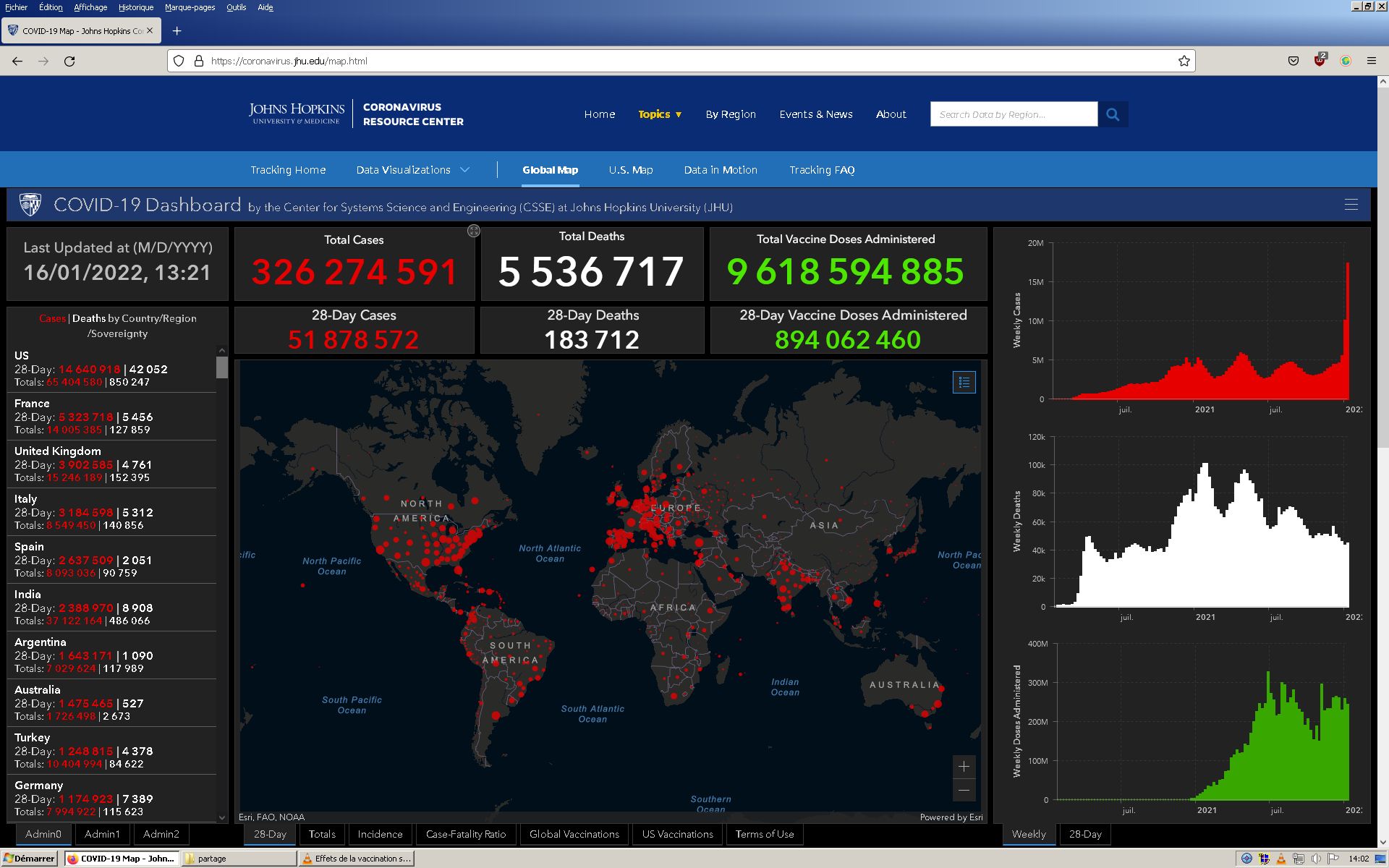The height and width of the screenshot is (868, 1389).
Task: Expand the Data Visualizations dropdown
Action: click(412, 170)
